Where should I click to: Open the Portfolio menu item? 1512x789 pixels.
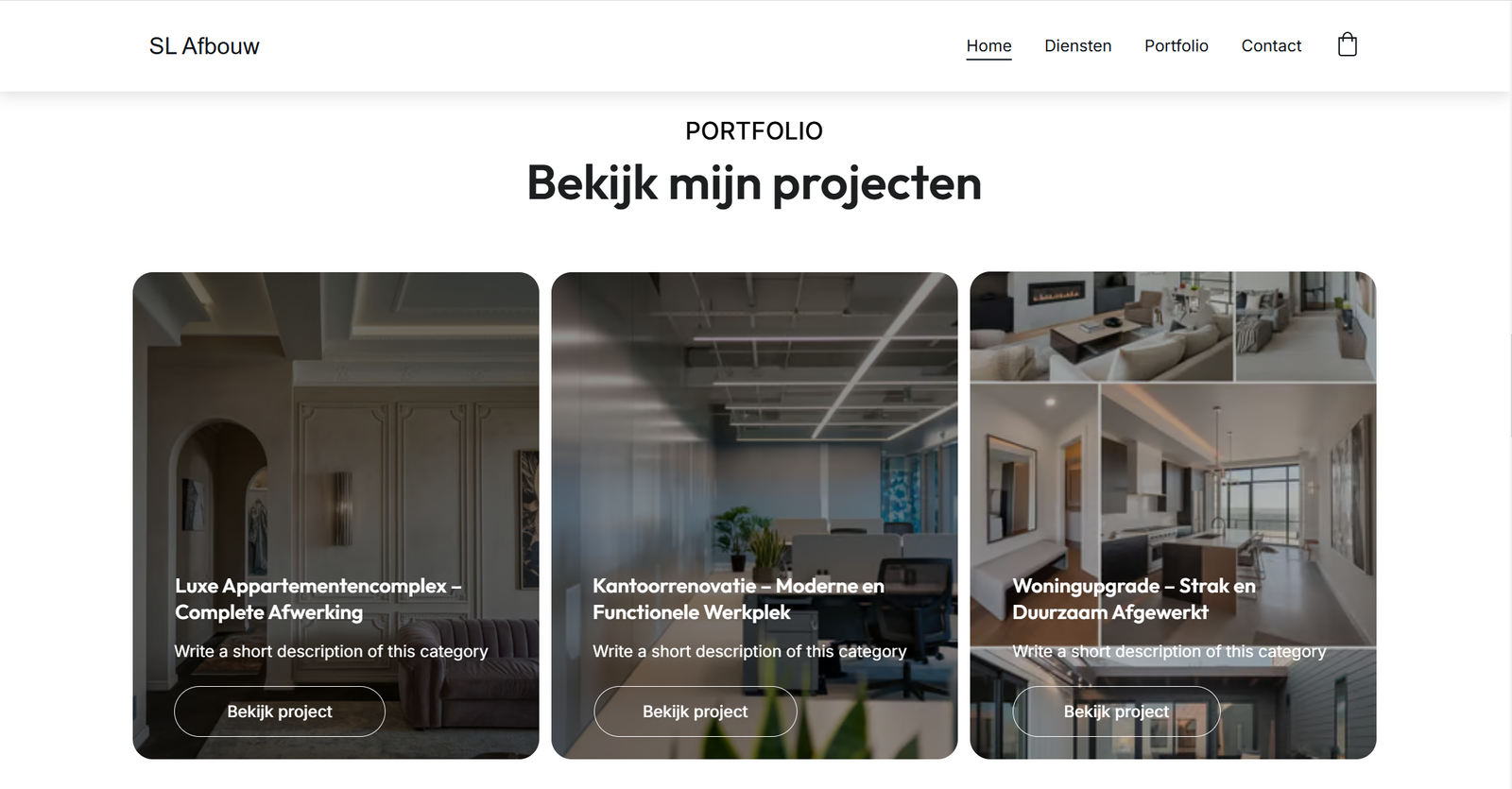[1176, 45]
